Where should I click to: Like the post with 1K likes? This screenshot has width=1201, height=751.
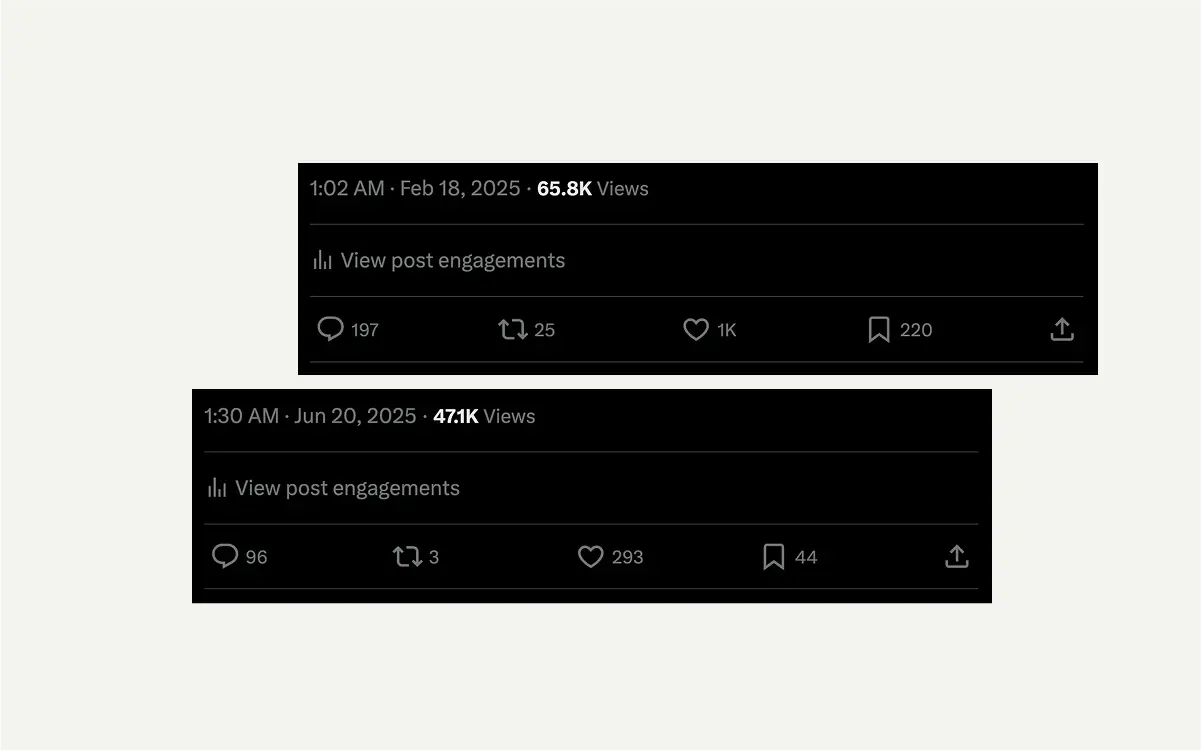pyautogui.click(x=696, y=329)
